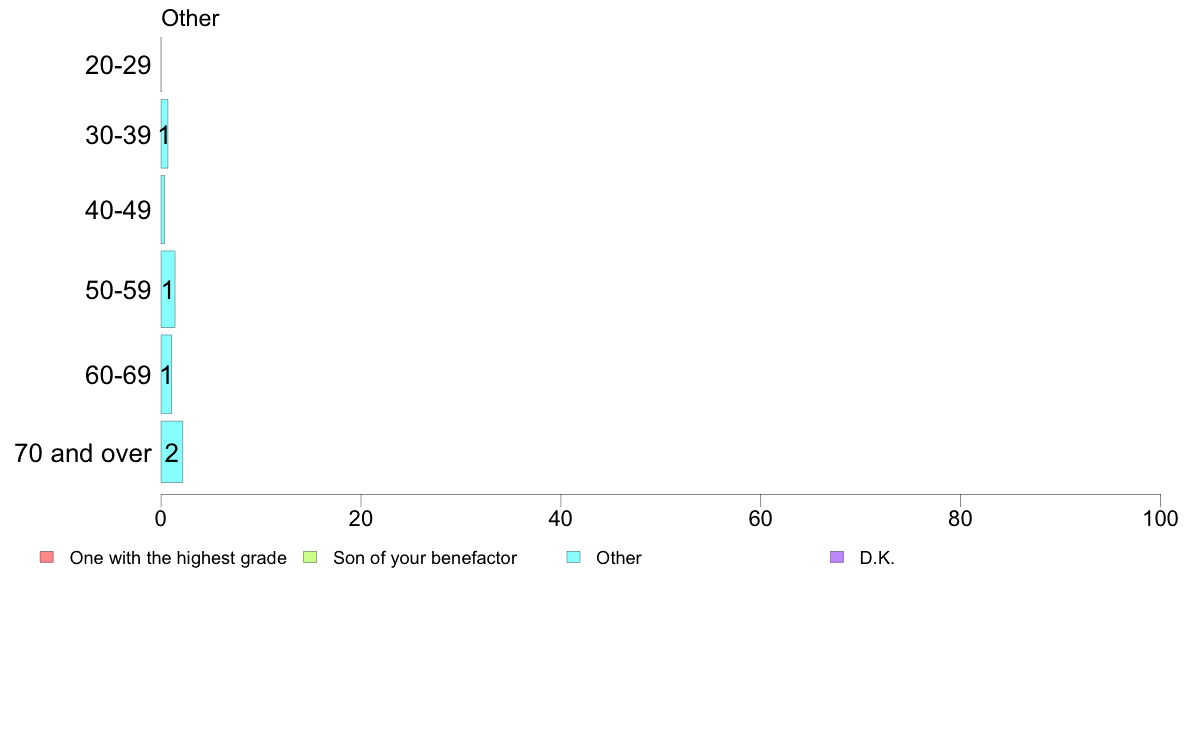This screenshot has width=1188, height=736.
Task: Click the 40 tick label on x-axis
Action: point(561,518)
